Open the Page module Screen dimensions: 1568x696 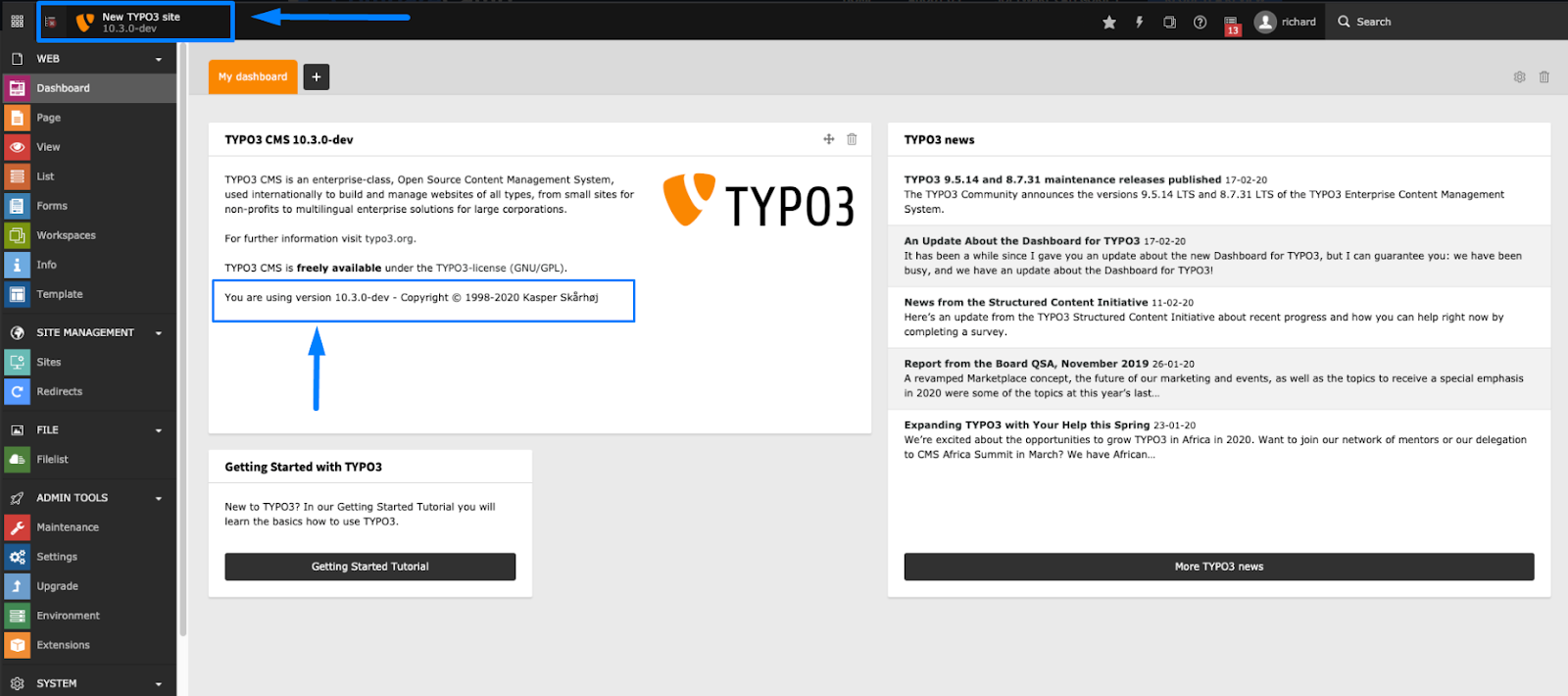(88, 118)
